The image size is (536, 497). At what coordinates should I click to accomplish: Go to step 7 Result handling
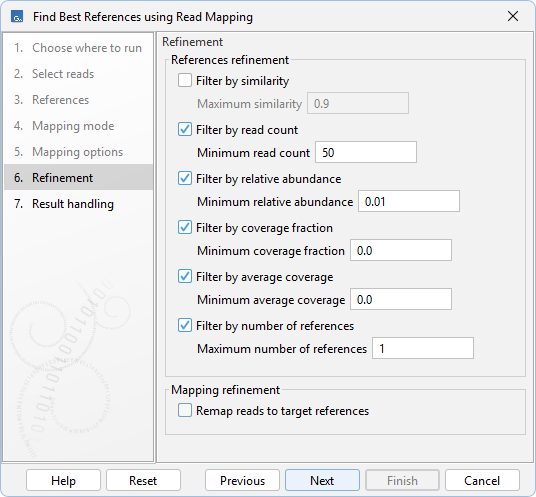click(78, 204)
